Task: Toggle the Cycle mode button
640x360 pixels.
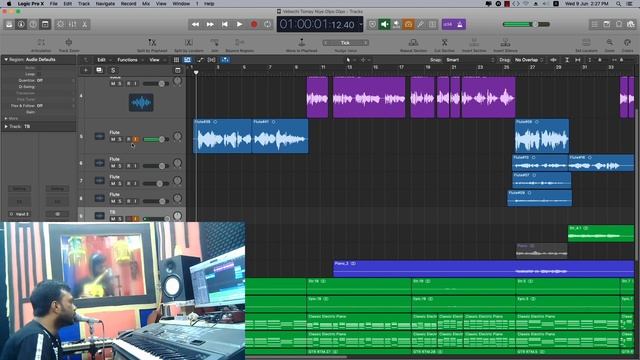Action: click(267, 24)
